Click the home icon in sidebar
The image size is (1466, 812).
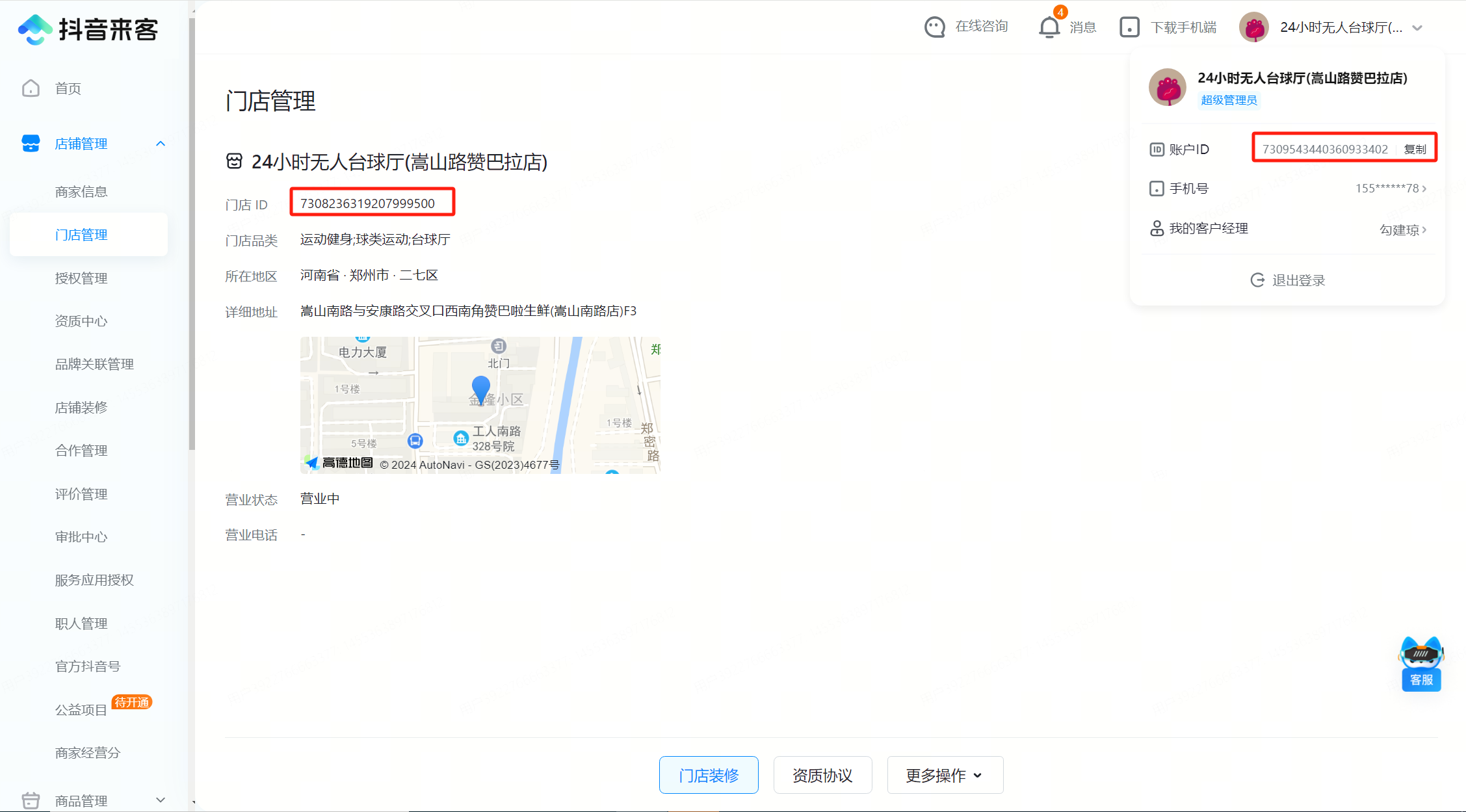(31, 88)
